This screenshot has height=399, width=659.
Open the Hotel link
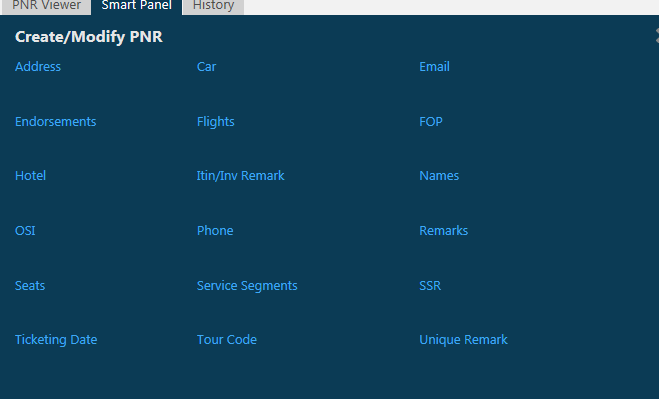click(x=30, y=175)
